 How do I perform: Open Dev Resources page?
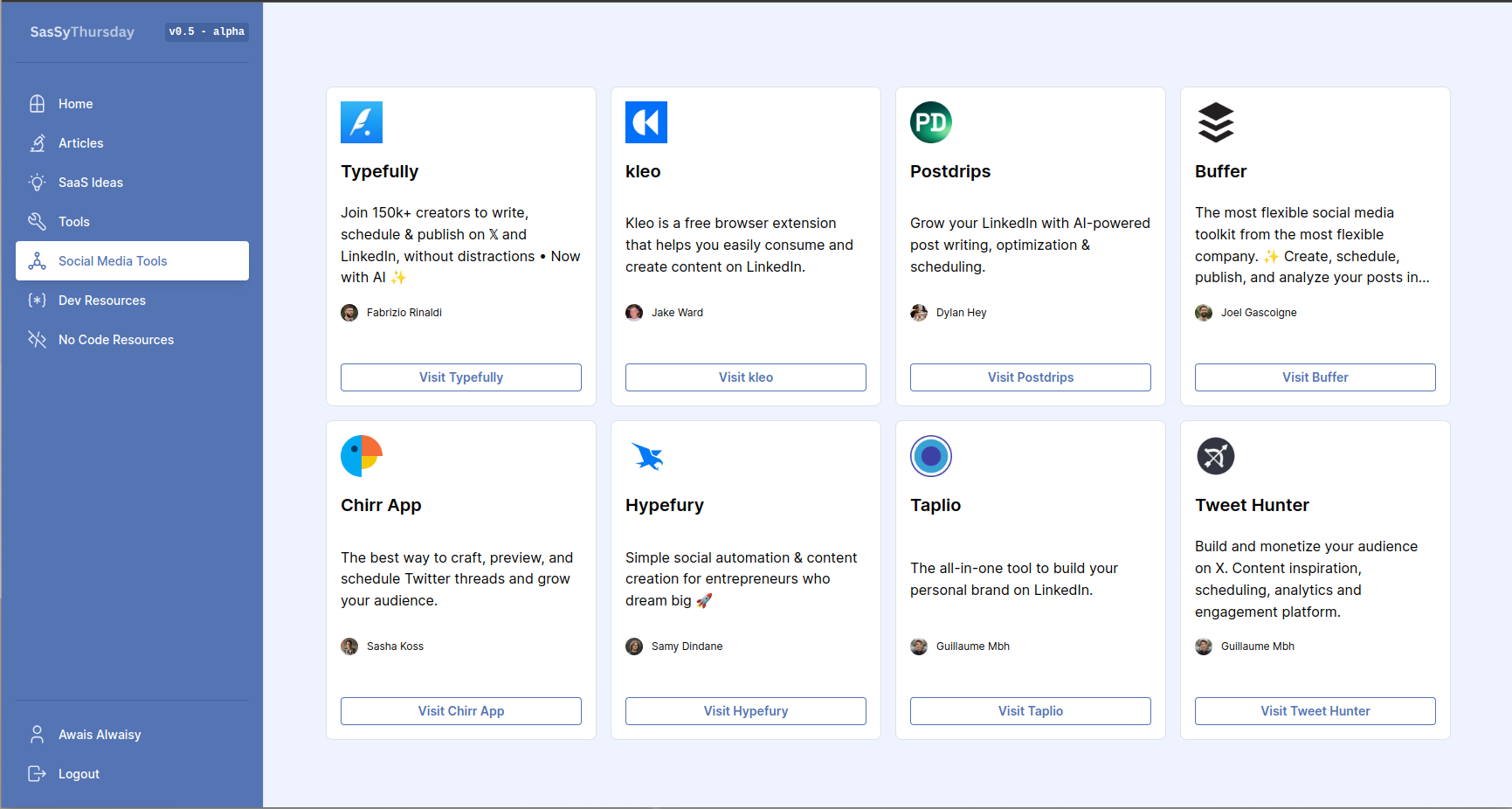point(132,301)
